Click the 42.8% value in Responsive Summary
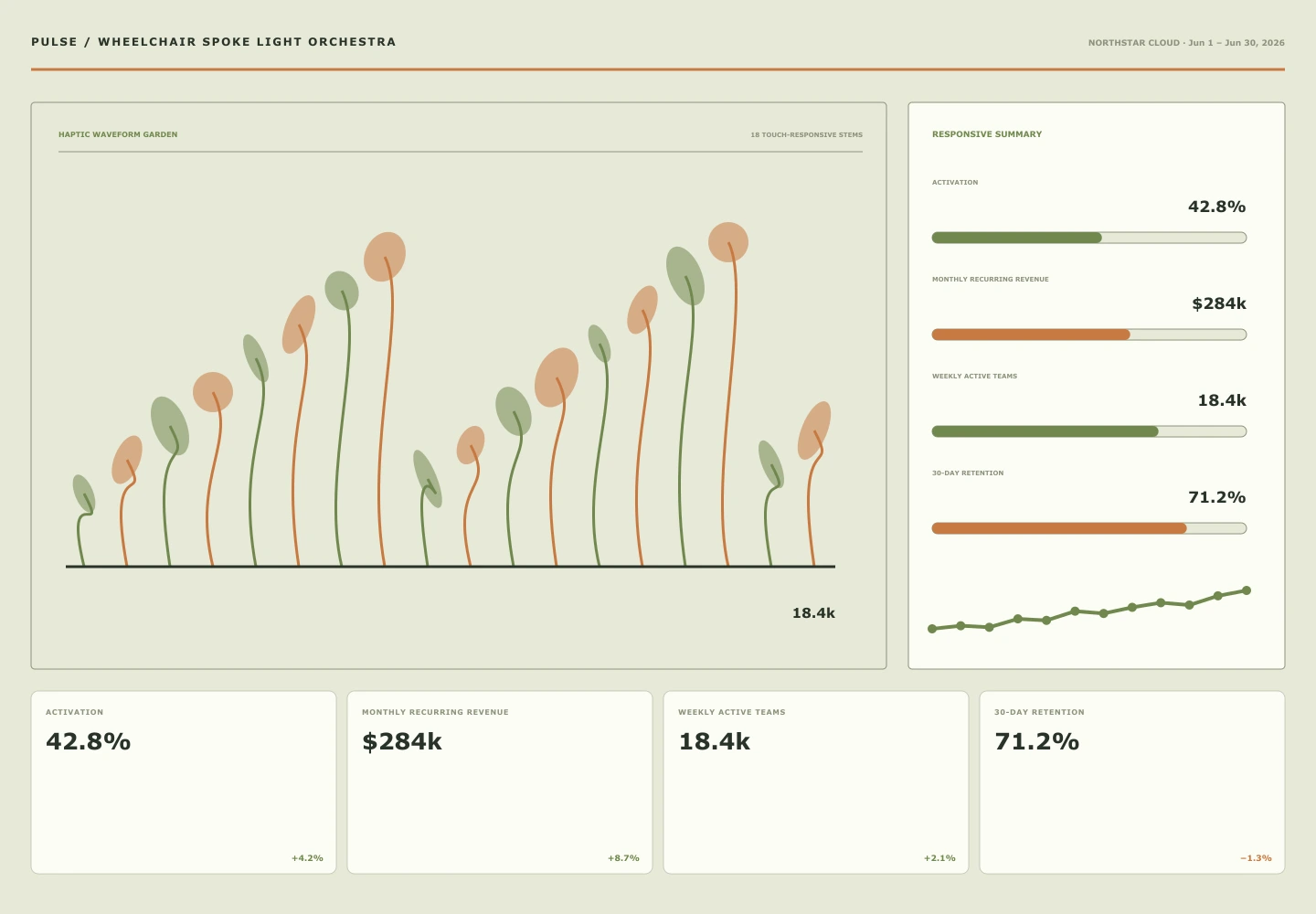 tap(1216, 207)
